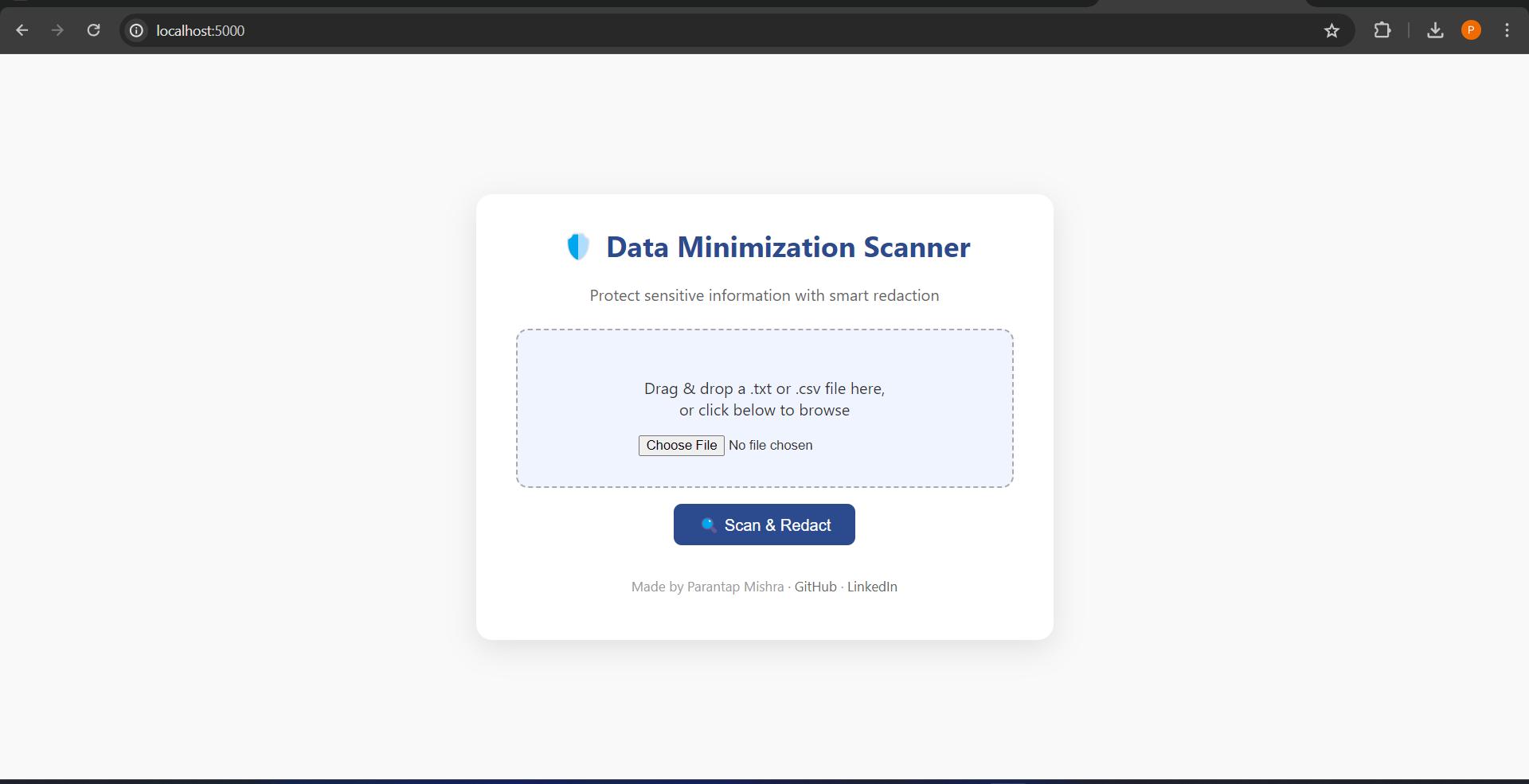
Task: Click the blue shield logo
Action: (x=578, y=247)
